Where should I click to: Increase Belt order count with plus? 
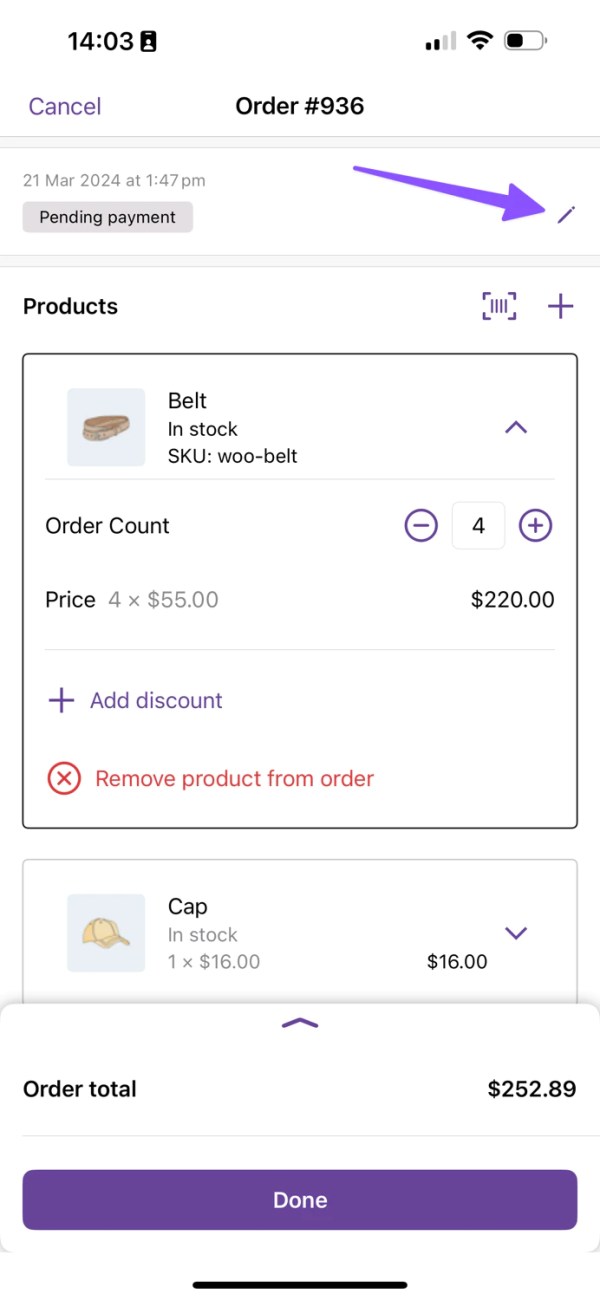(536, 526)
